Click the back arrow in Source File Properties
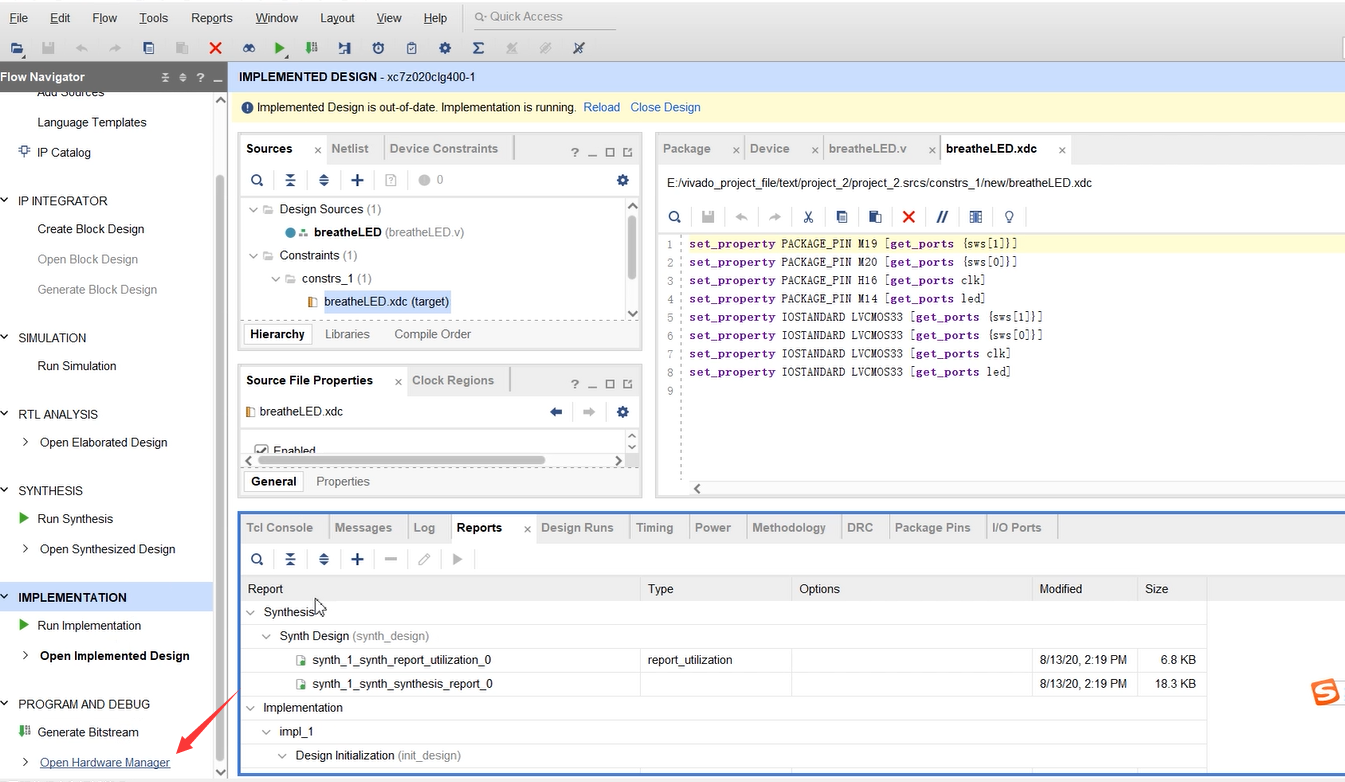The width and height of the screenshot is (1345, 782). point(556,412)
